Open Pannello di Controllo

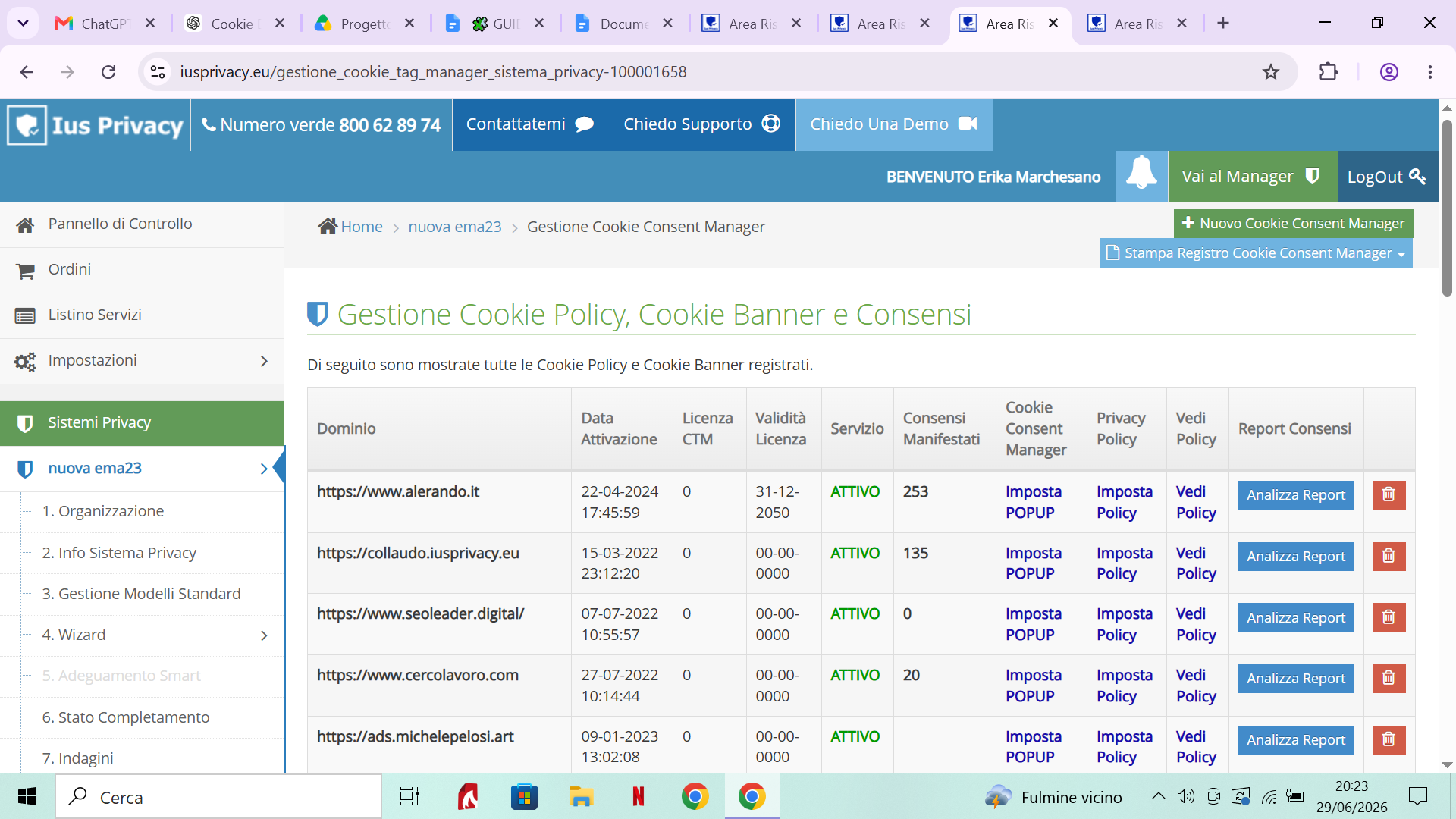point(142,224)
